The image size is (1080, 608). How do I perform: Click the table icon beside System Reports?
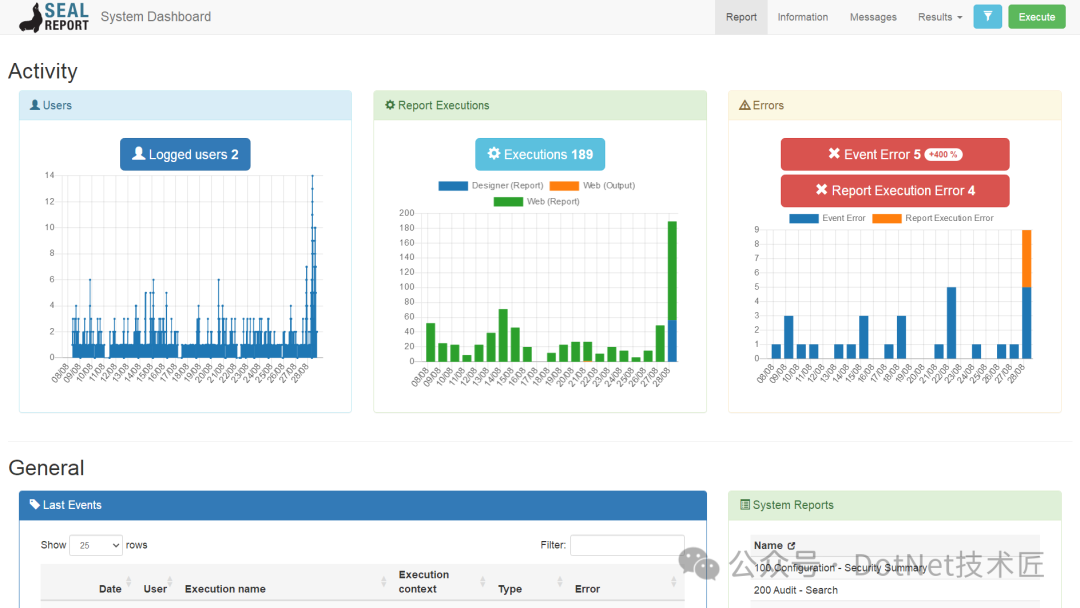point(744,505)
